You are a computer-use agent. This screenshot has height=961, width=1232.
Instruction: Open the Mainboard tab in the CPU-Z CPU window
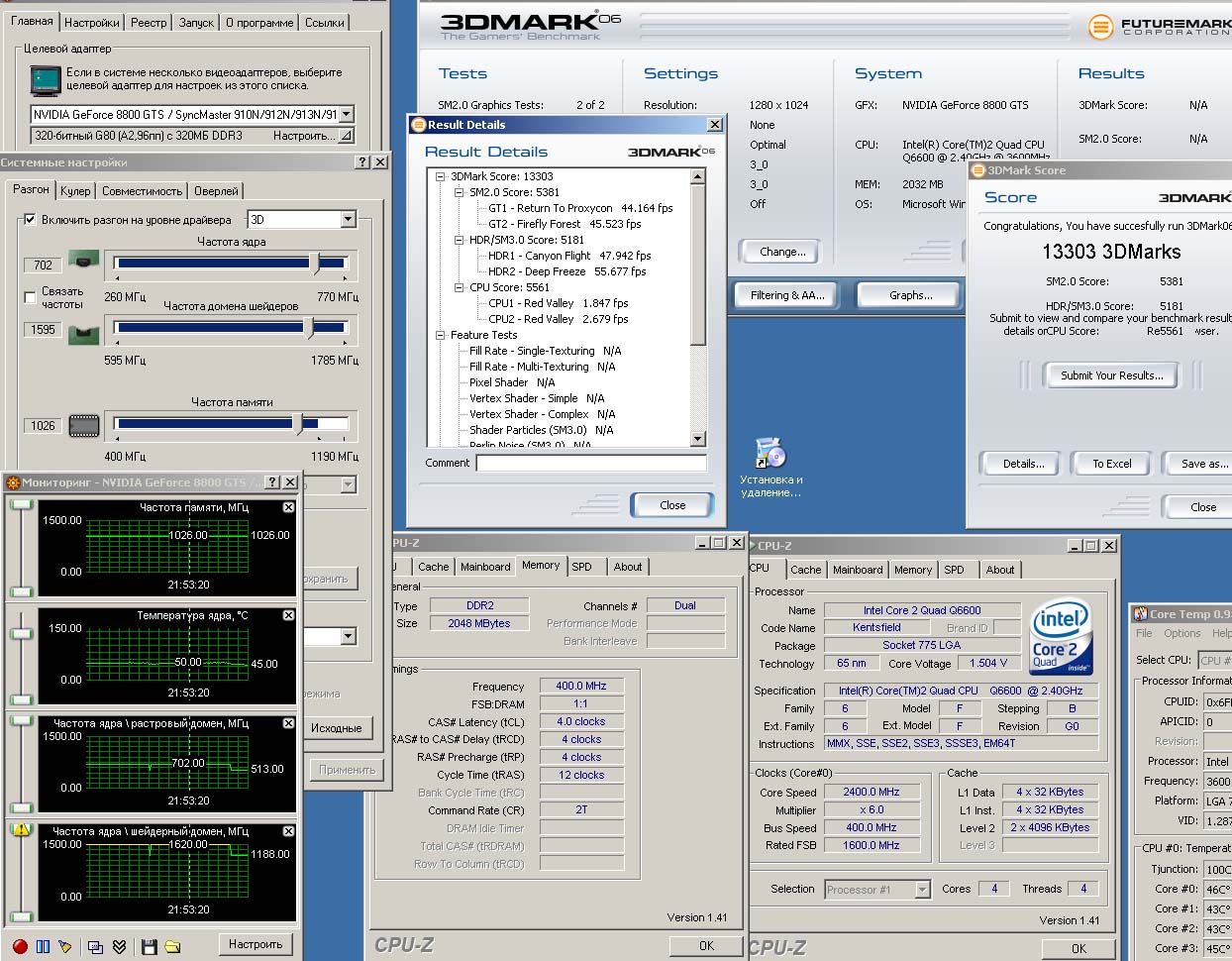coord(858,570)
